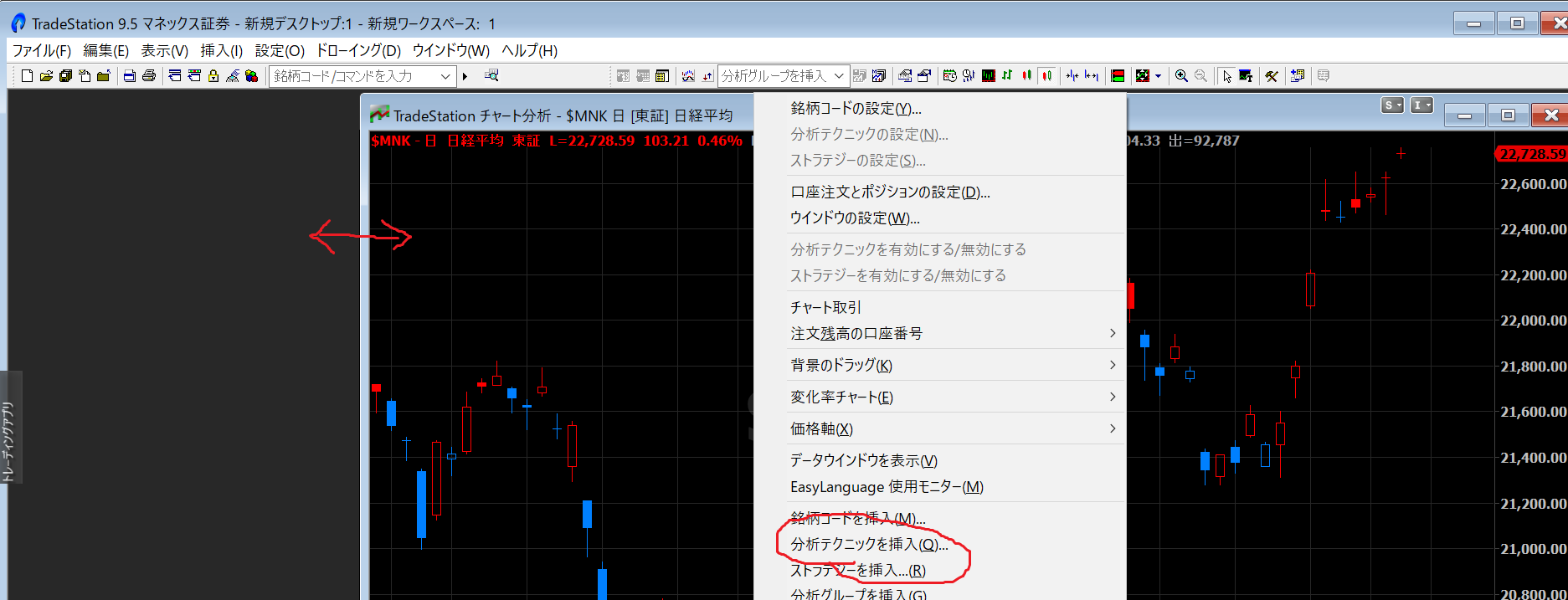Open the ヘルプ(H) menu

point(529,50)
